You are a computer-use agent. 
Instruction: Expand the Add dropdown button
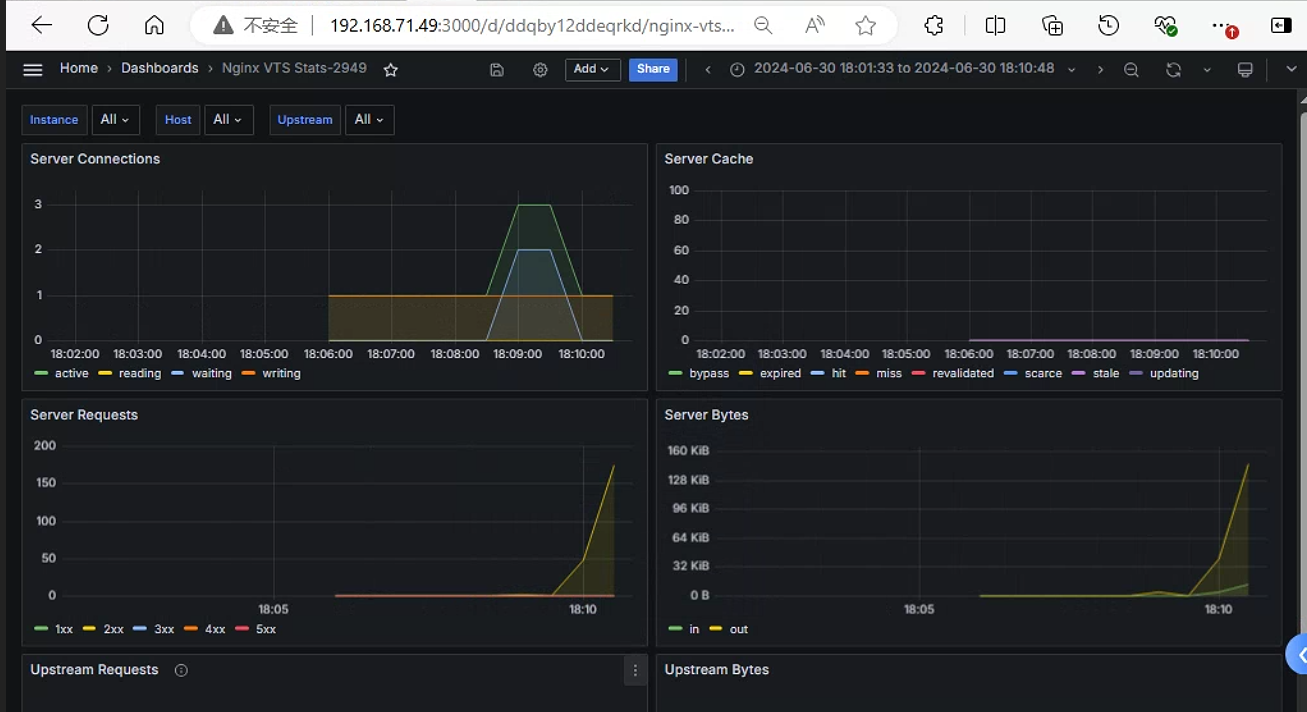(x=592, y=69)
